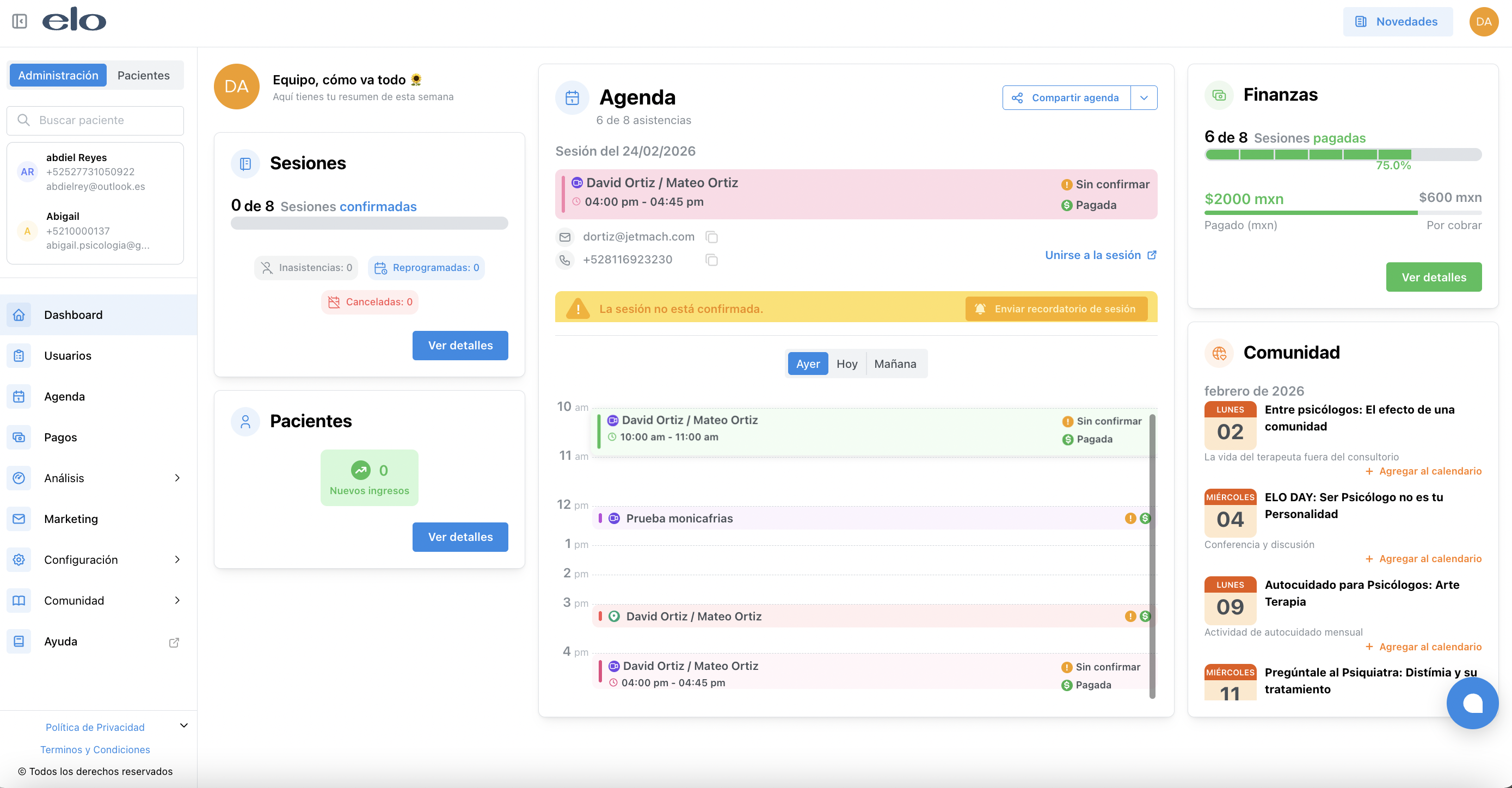Click Enviar recordatorio de sesión button
Image resolution: width=1512 pixels, height=788 pixels.
tap(1055, 309)
